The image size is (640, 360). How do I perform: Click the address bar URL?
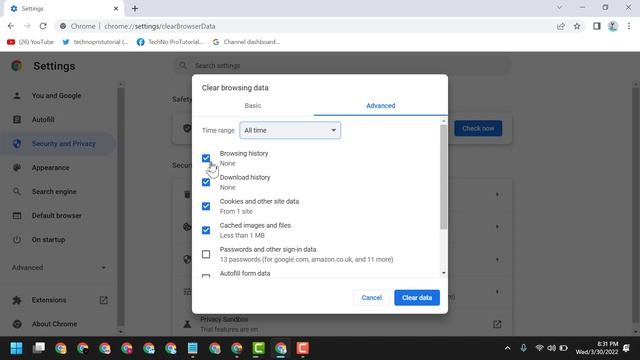(160, 26)
